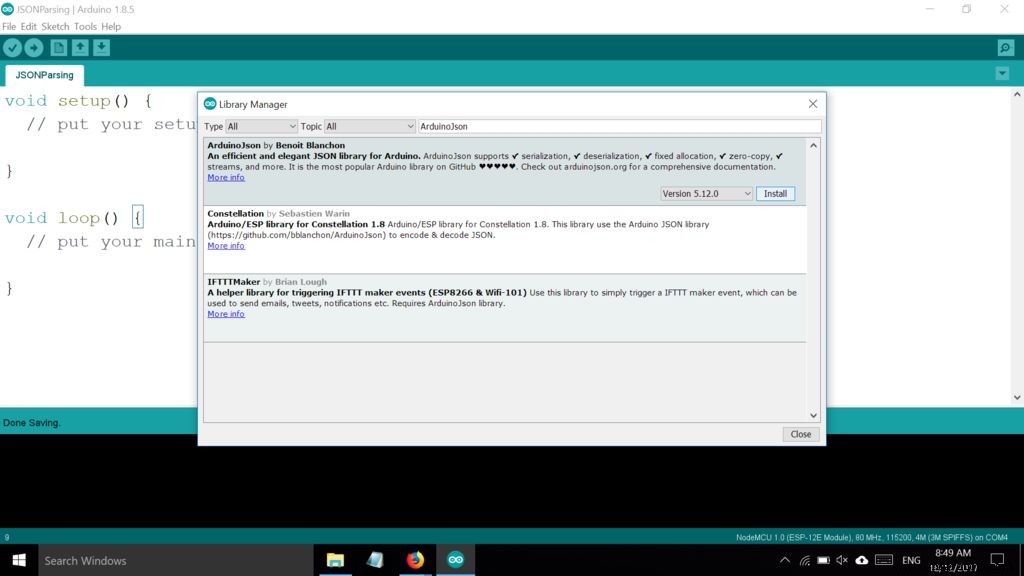Close the Library Manager dialog
The height and width of the screenshot is (576, 1024).
800,434
